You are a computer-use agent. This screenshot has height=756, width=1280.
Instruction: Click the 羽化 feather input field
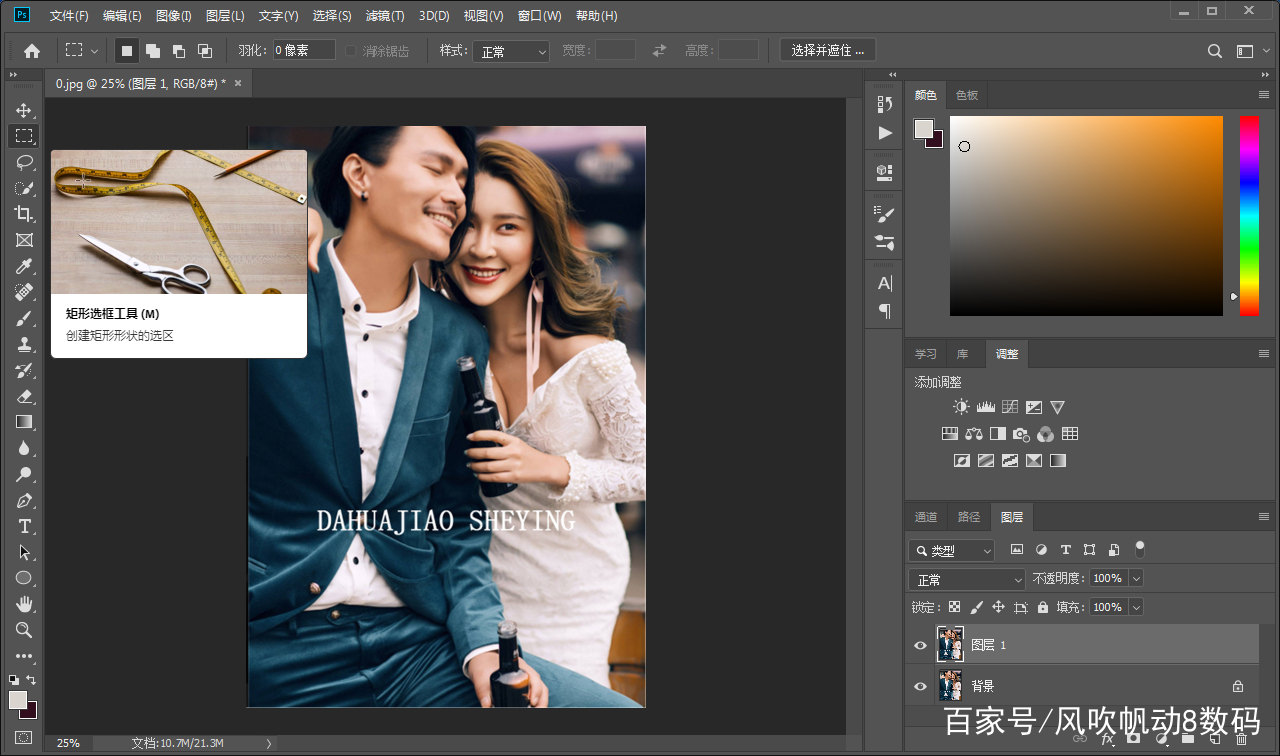(x=304, y=51)
